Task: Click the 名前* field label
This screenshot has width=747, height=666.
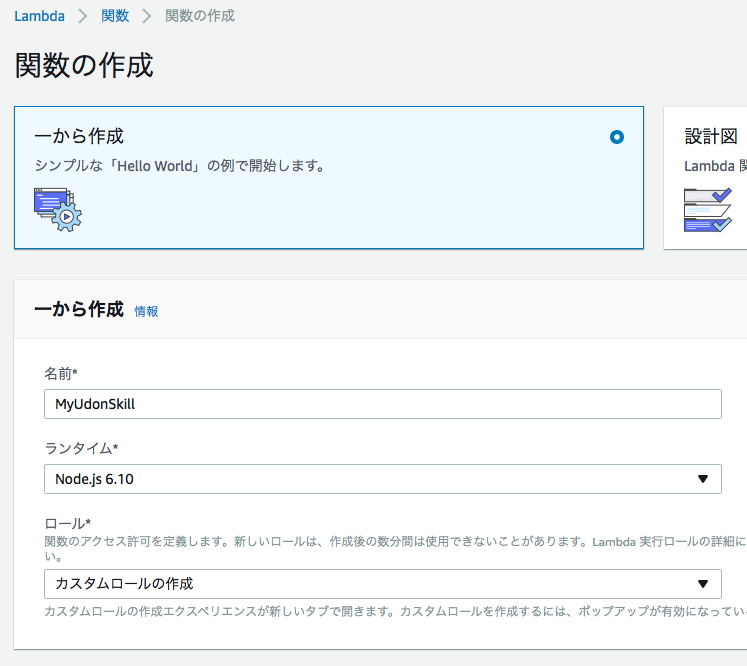Action: coord(61,373)
